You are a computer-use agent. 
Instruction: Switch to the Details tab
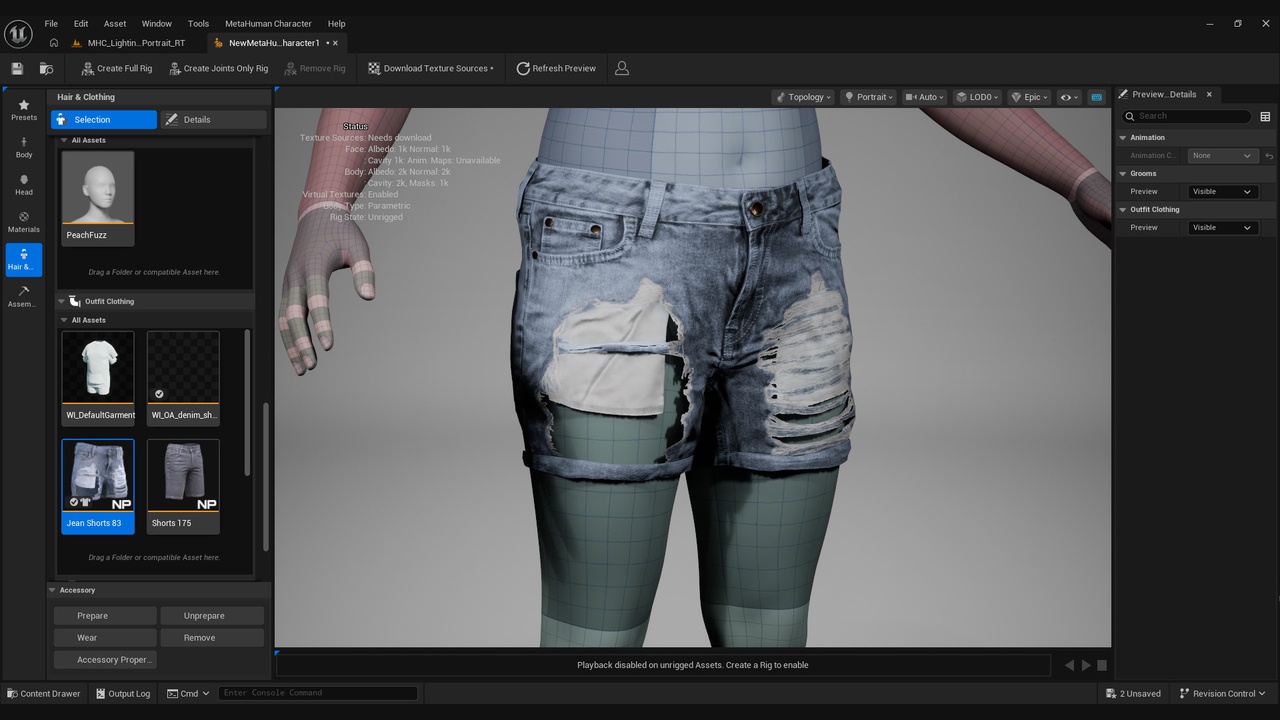tap(214, 119)
